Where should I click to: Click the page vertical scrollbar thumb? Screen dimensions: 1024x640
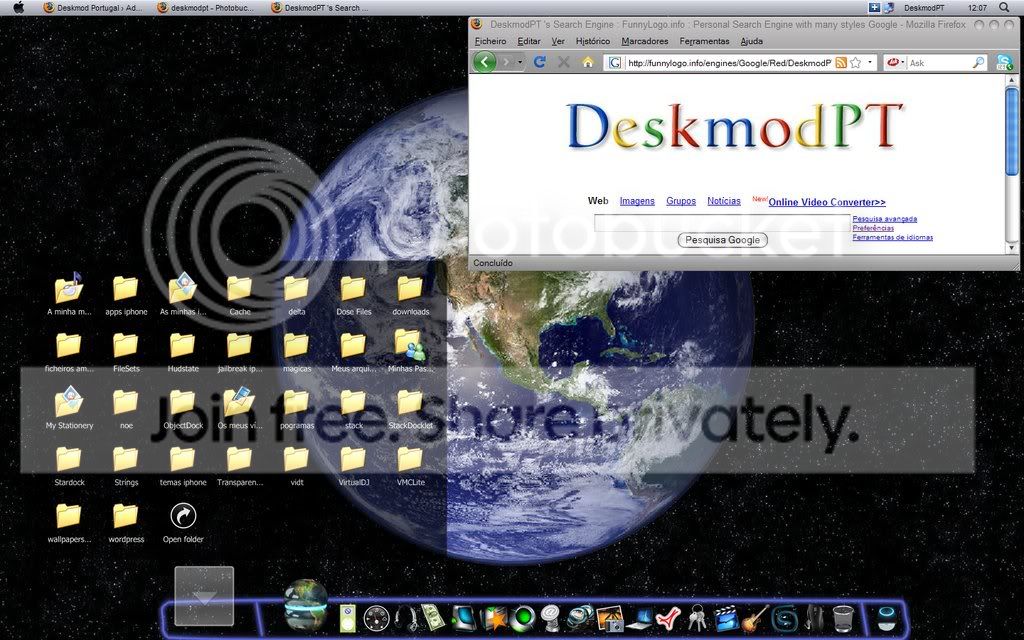(x=1012, y=130)
